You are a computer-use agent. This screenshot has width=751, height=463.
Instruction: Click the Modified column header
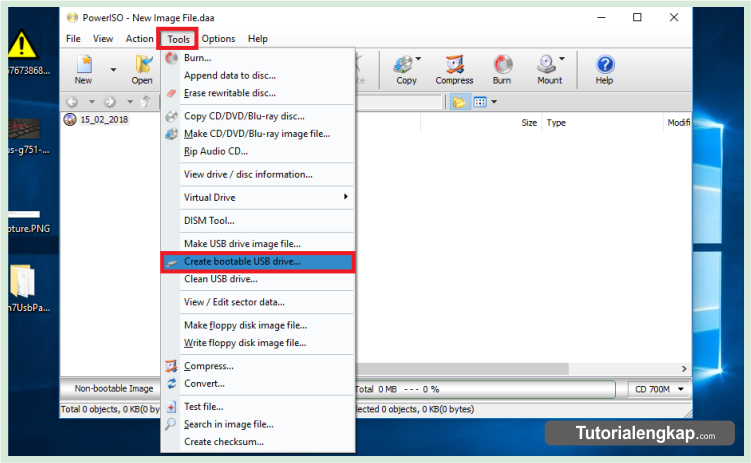click(x=678, y=123)
